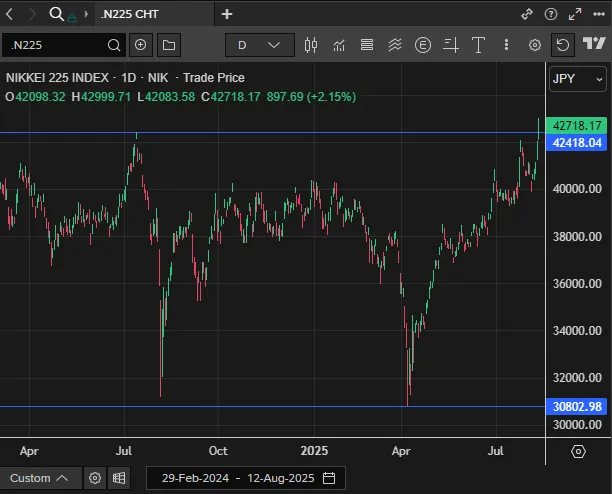Select the blue 42418.04 line label
This screenshot has width=612, height=494.
coord(576,143)
